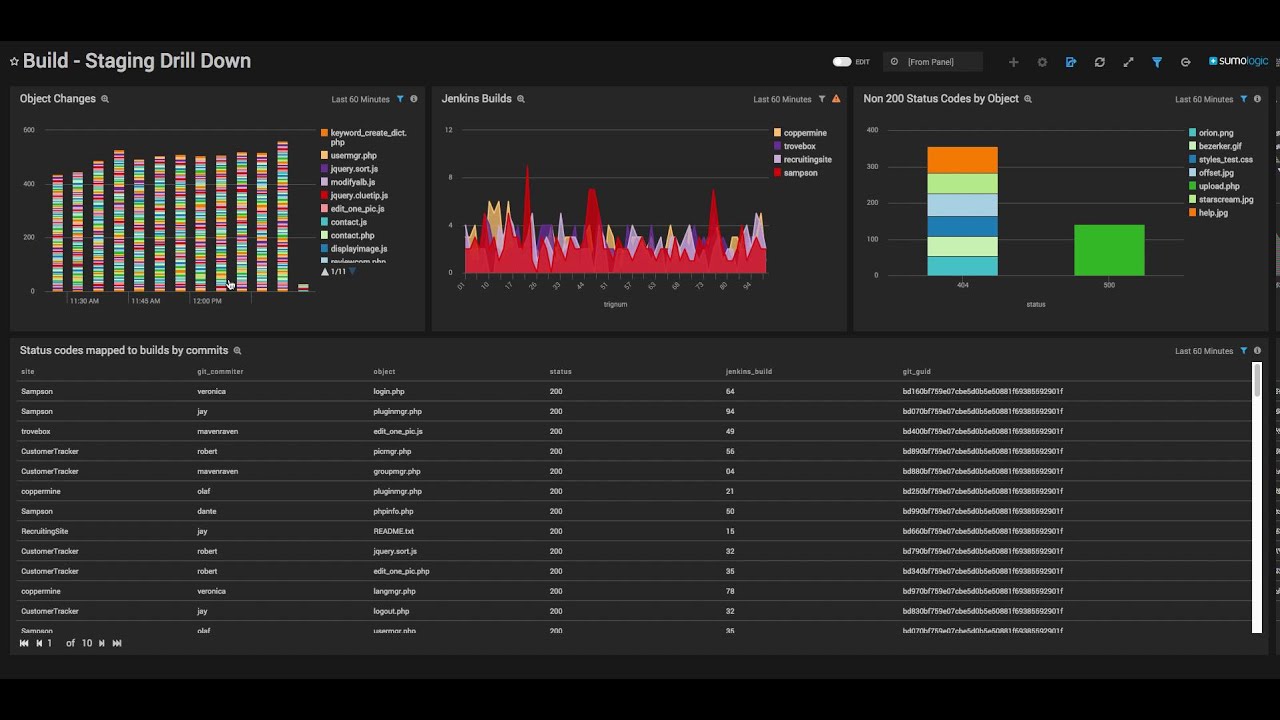Click the blue share dashboard icon
Screen dimensions: 1280x720
[1071, 62]
